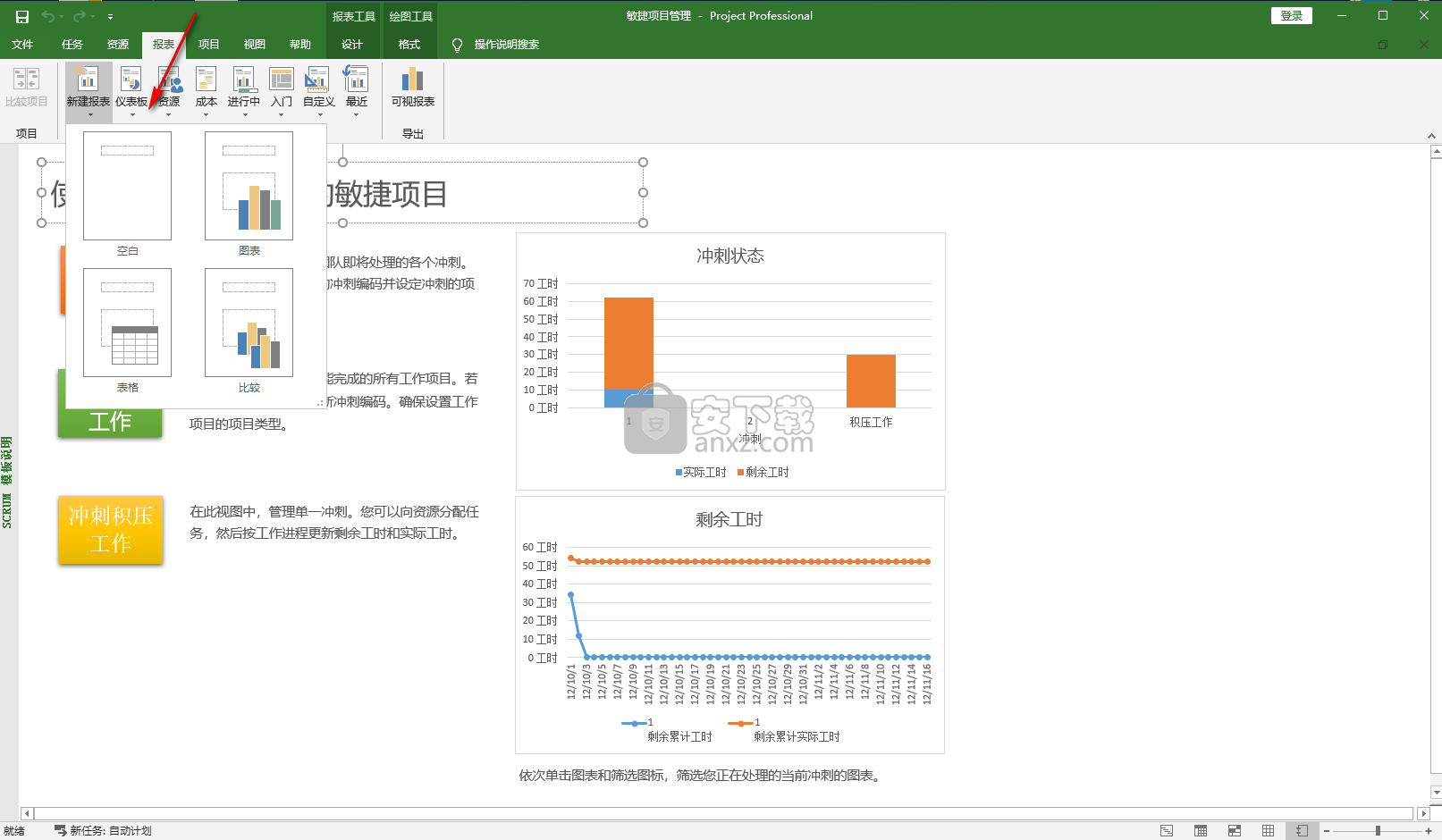Click the zoom slider handle in status bar
The height and width of the screenshot is (840, 1442).
coord(1378,831)
